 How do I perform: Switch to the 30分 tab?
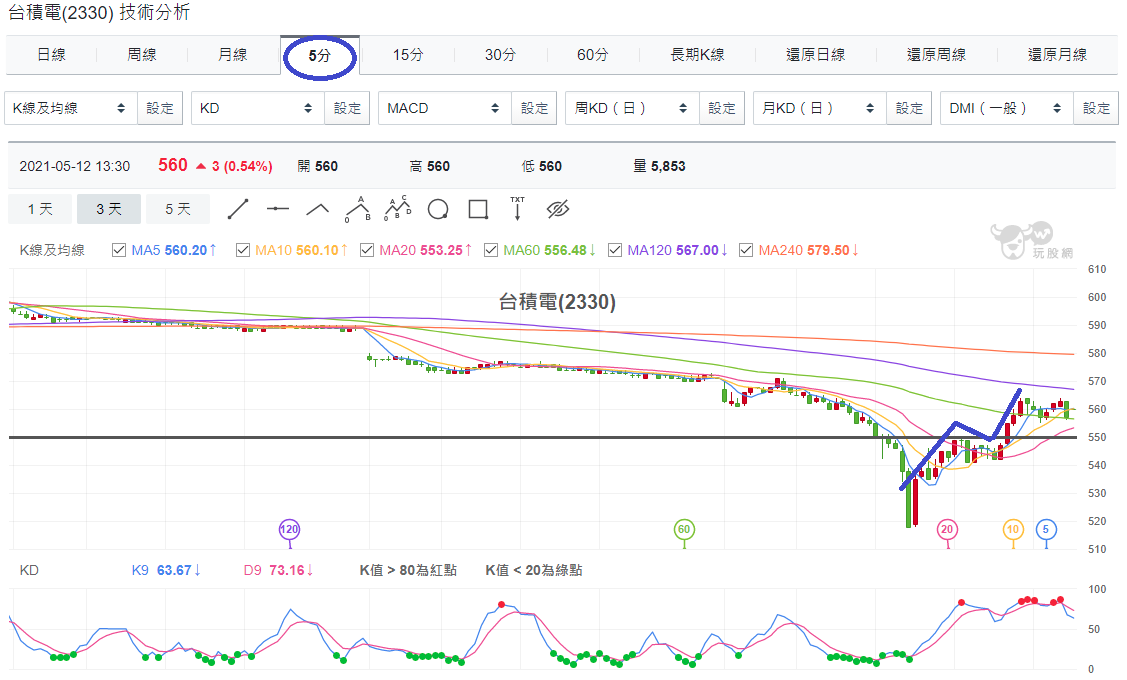[500, 55]
